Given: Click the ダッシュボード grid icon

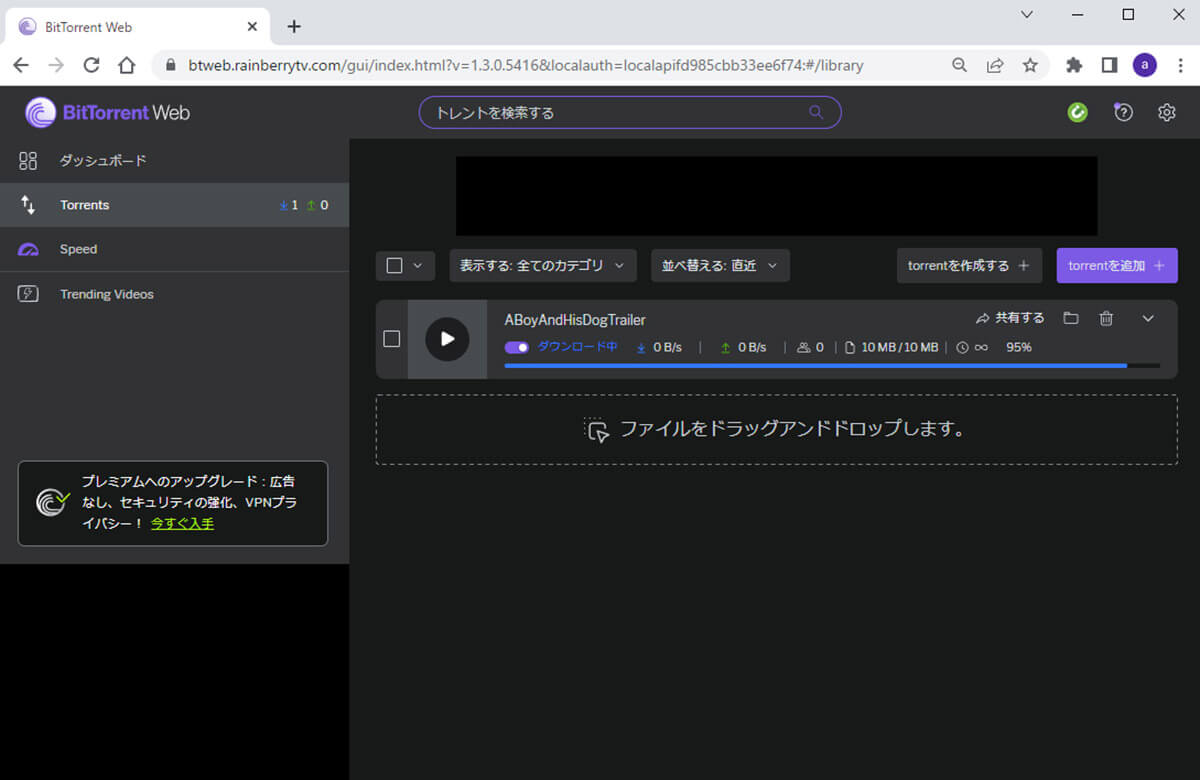Looking at the screenshot, I should (x=28, y=161).
